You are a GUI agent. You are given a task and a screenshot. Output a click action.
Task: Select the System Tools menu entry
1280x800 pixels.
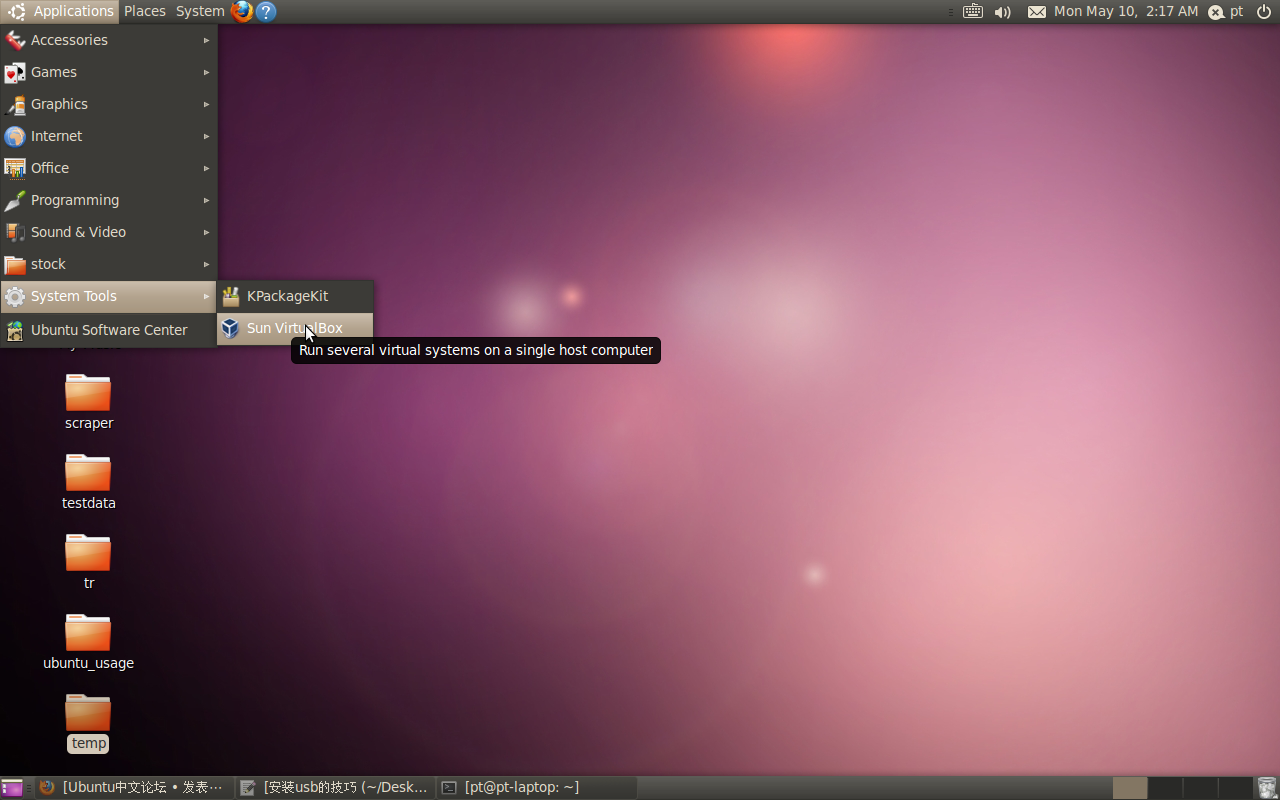point(109,296)
